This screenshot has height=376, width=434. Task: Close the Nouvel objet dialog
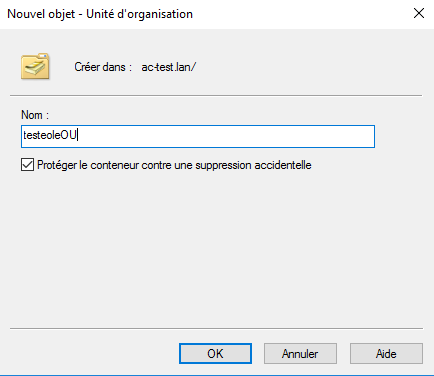pos(419,13)
